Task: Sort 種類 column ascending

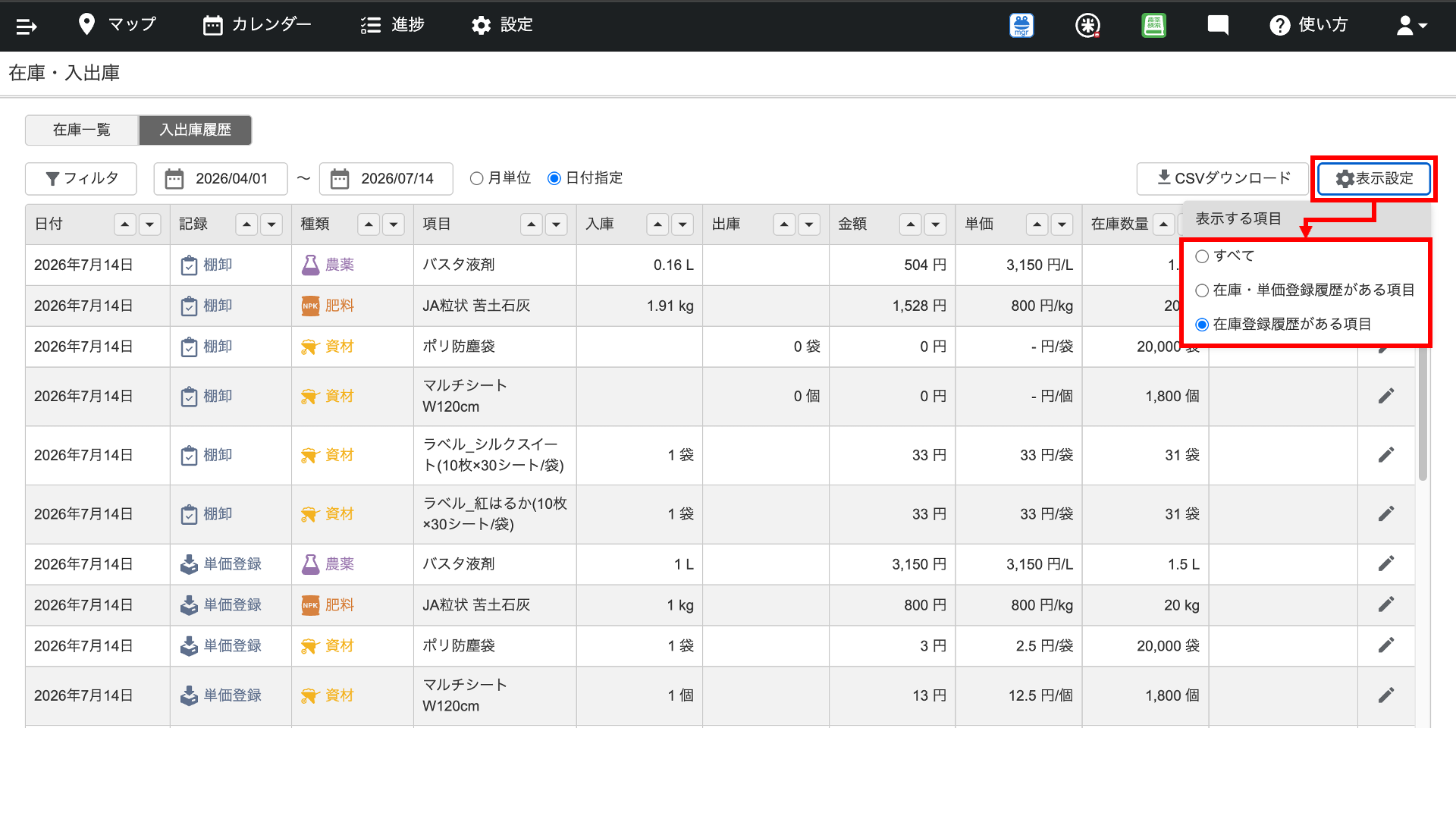Action: click(369, 224)
